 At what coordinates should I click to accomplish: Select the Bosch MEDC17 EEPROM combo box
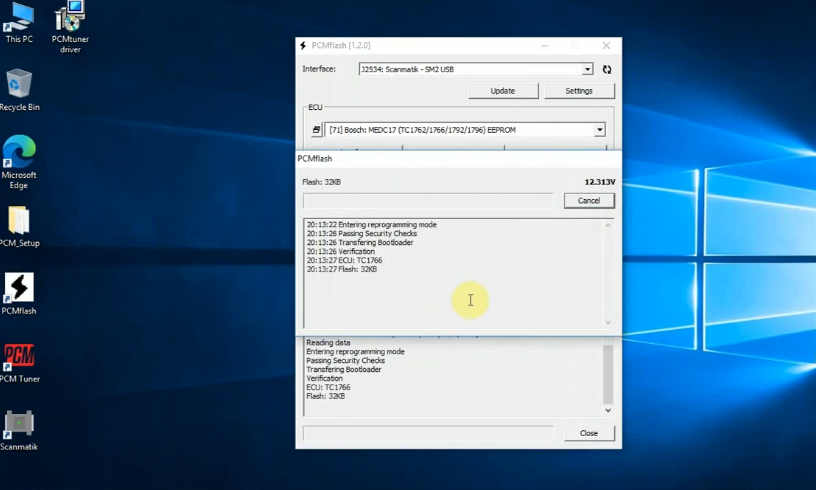click(465, 130)
